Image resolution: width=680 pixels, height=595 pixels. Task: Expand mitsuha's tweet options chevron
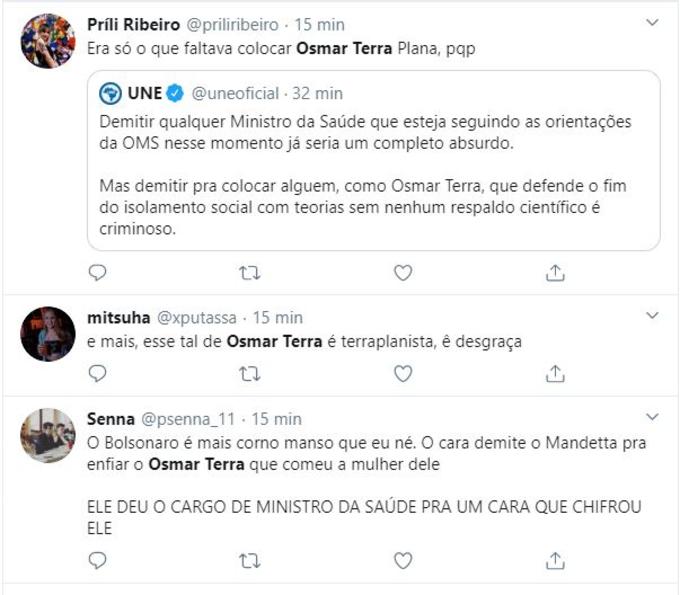[x=652, y=316]
